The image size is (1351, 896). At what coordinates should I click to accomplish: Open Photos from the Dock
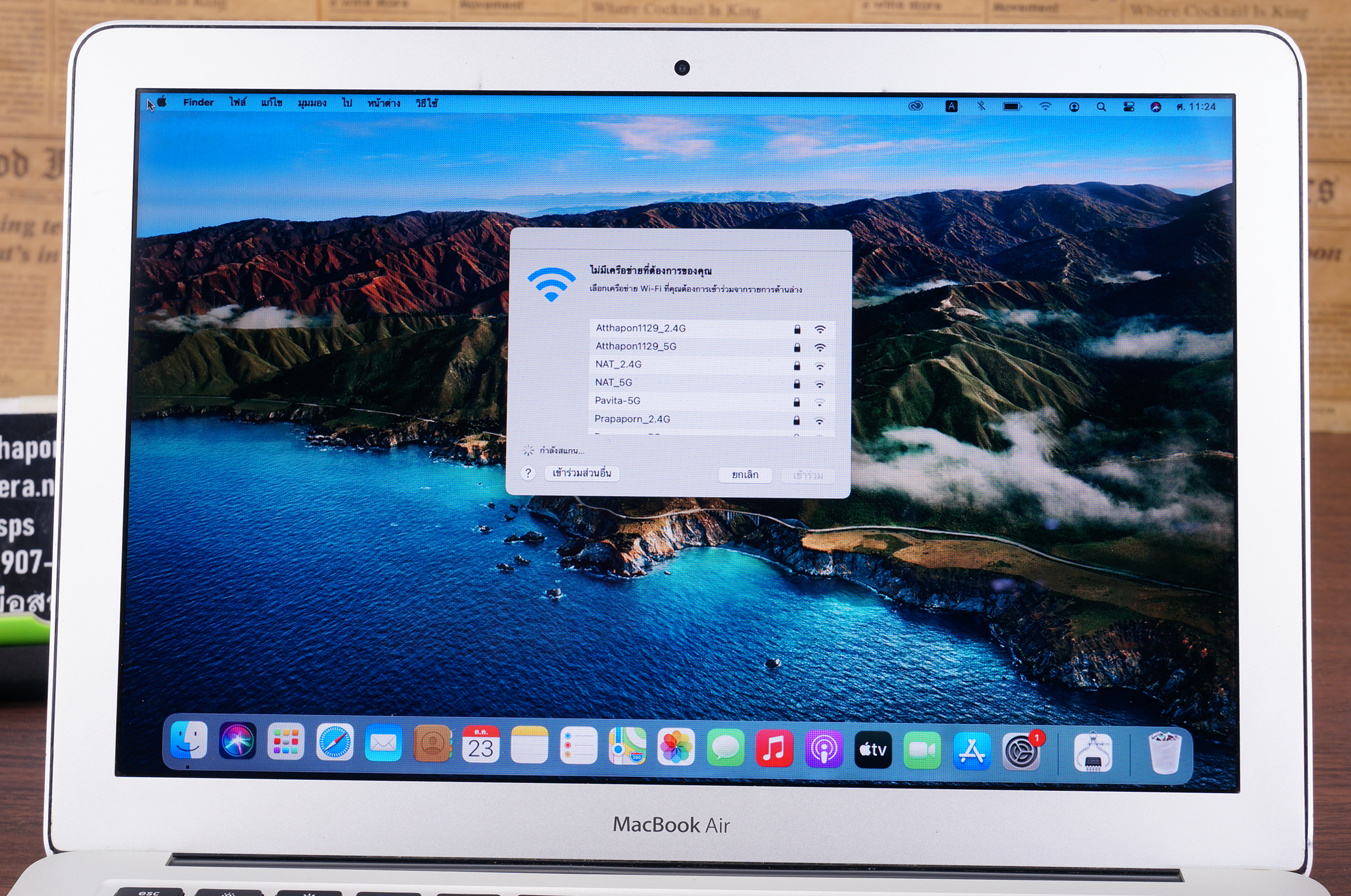(676, 747)
